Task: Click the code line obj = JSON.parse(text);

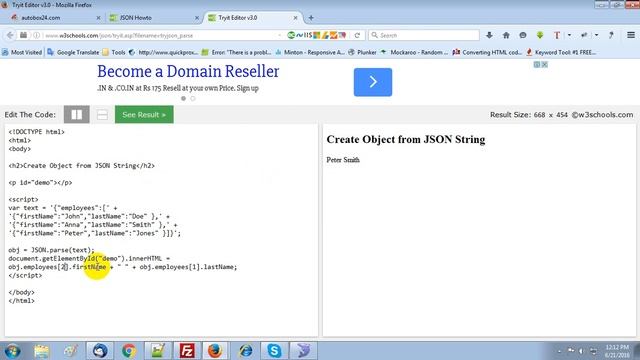Action: pyautogui.click(x=51, y=250)
